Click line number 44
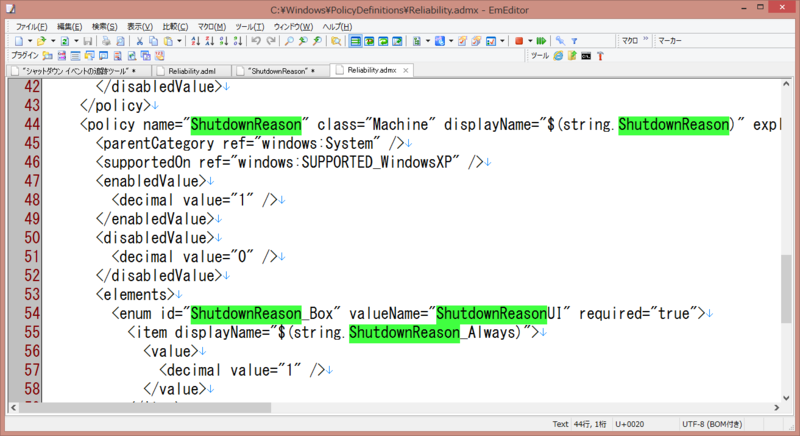Screen dimensions: 800x436 tap(32, 124)
